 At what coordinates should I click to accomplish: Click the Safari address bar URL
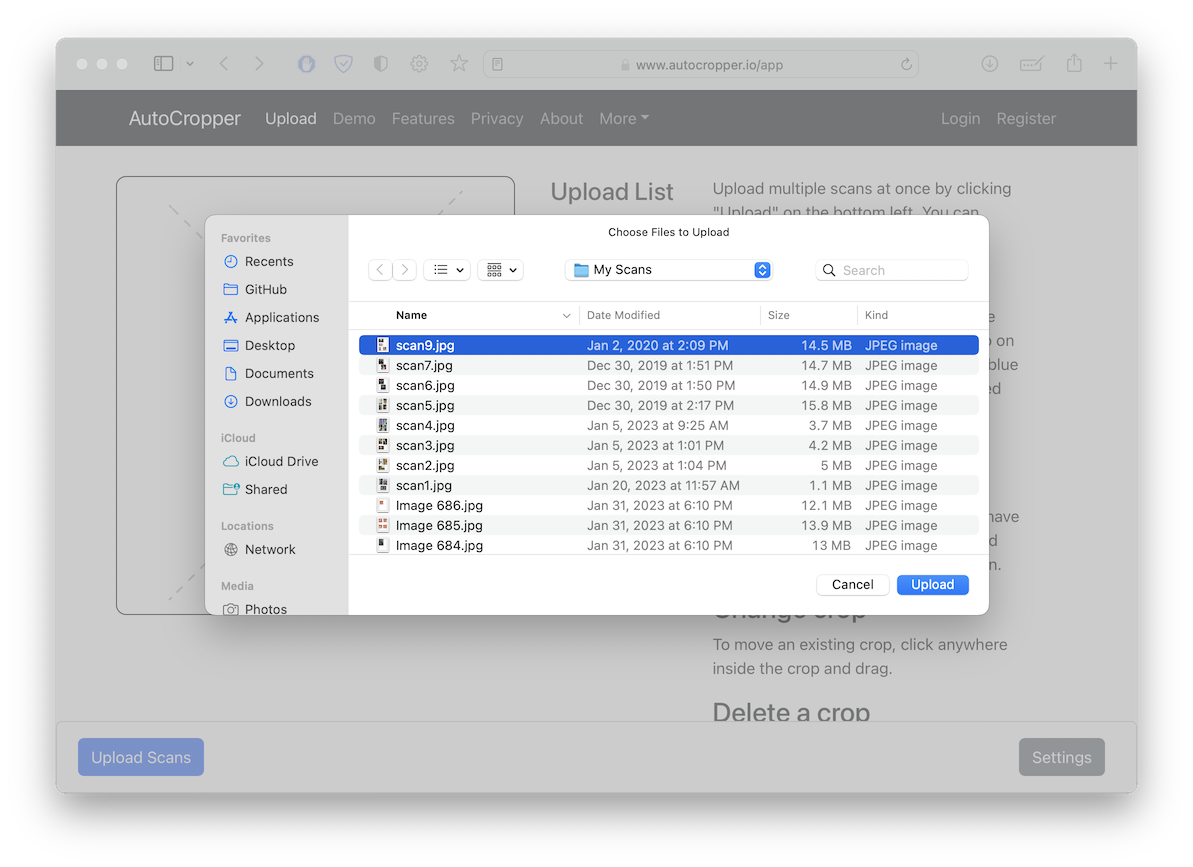tap(709, 65)
